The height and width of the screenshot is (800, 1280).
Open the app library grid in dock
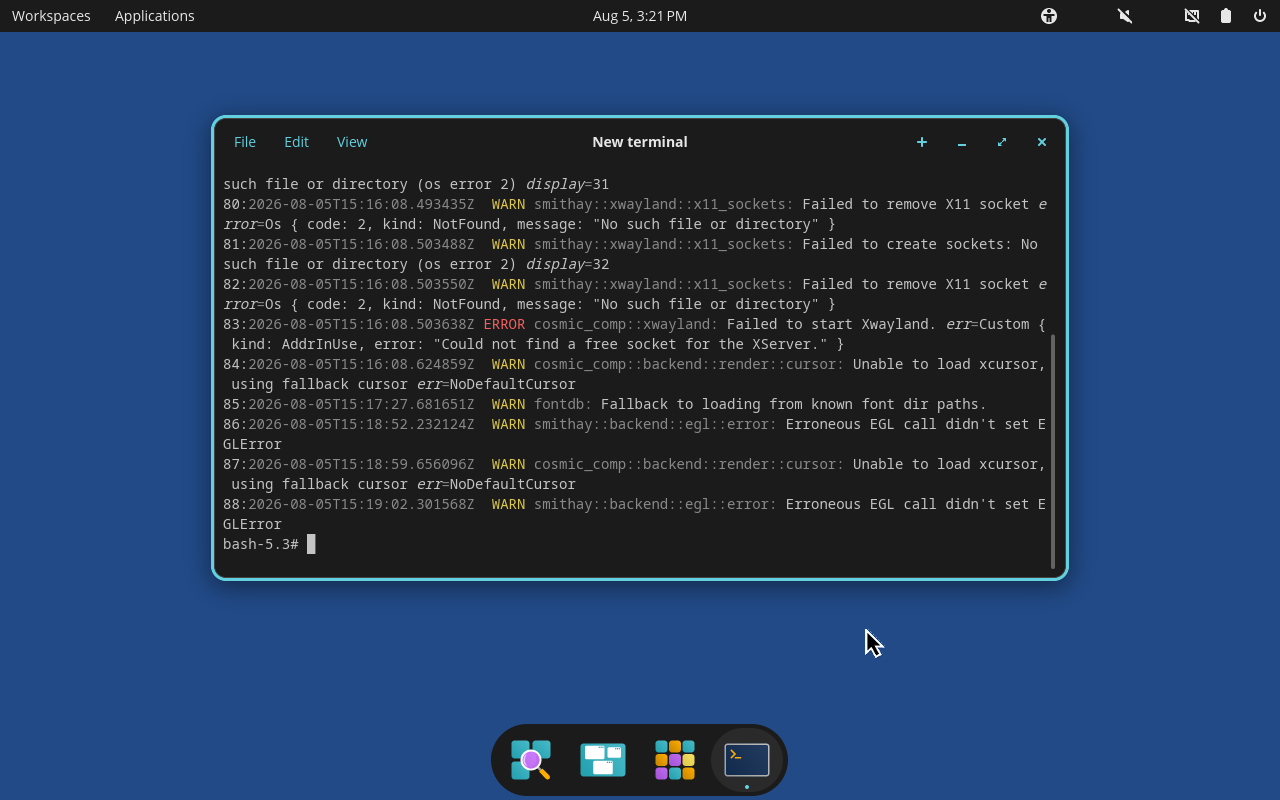click(675, 760)
